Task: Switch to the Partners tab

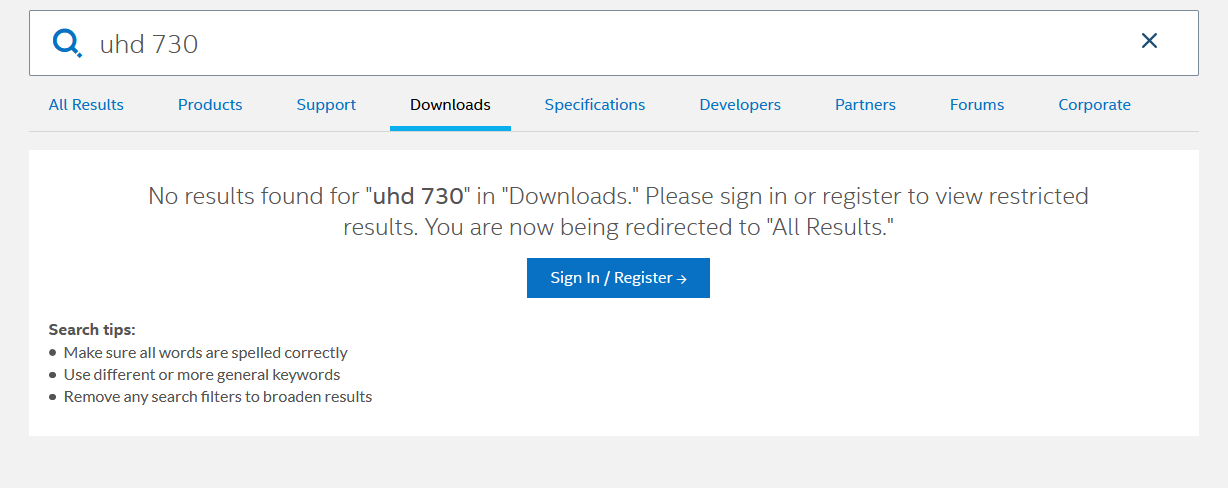Action: [865, 104]
